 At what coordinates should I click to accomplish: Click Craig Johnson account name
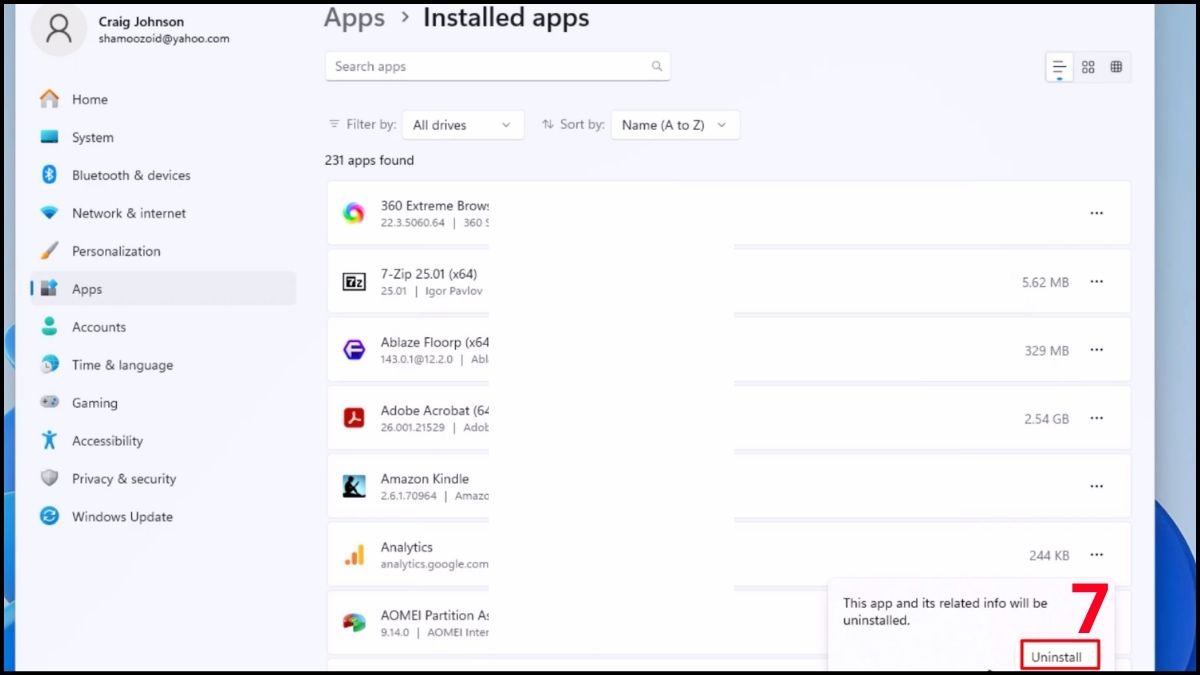[x=141, y=21]
